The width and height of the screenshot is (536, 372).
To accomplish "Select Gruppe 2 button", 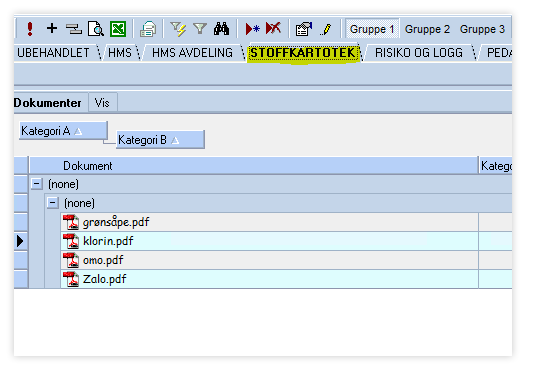I will (427, 29).
